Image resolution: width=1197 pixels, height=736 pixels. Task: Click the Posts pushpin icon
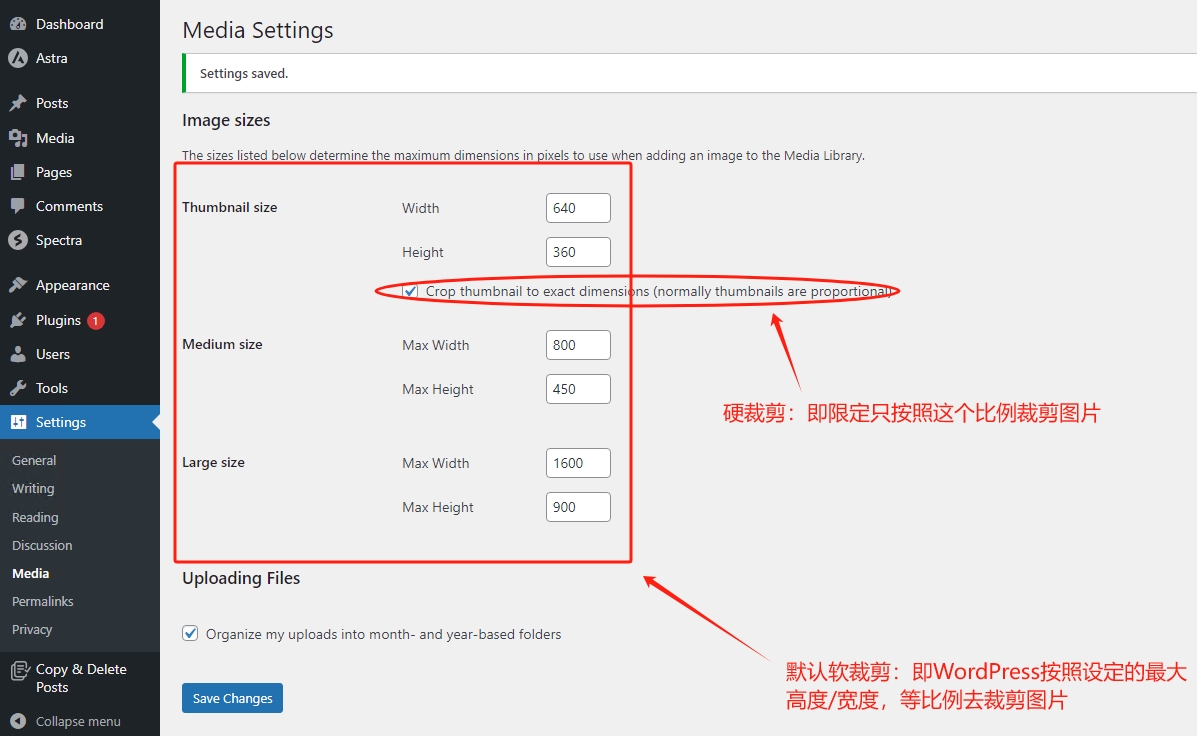pos(18,103)
